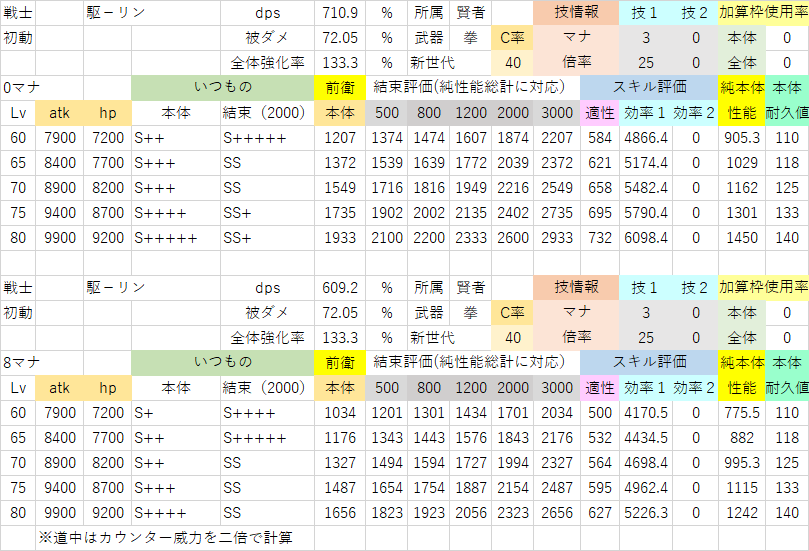Click the cell showing 1374

click(386, 138)
